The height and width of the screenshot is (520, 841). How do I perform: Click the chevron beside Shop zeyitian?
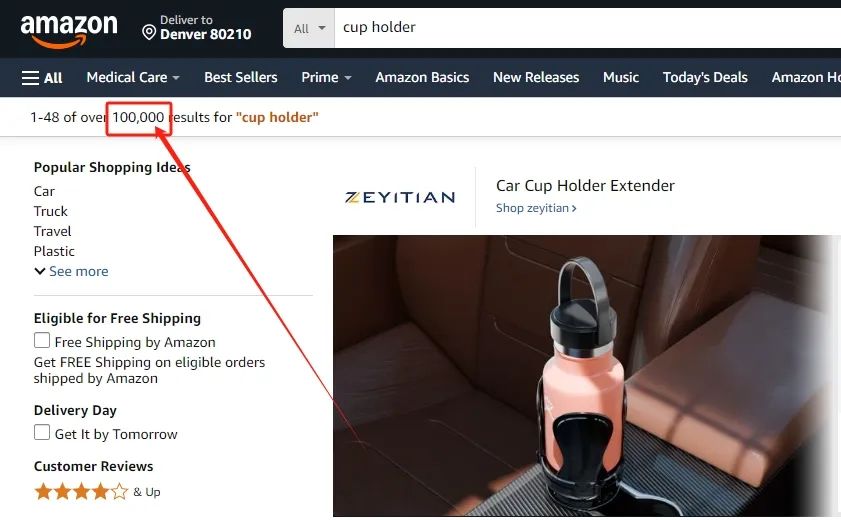click(x=574, y=208)
